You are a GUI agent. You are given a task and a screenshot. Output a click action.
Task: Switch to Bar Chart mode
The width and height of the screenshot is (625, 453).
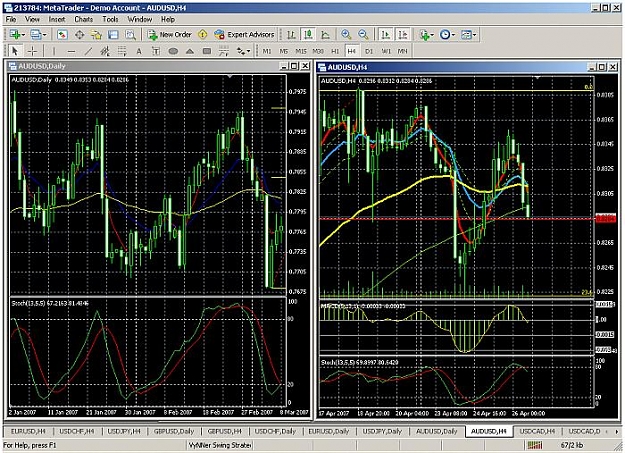point(291,35)
